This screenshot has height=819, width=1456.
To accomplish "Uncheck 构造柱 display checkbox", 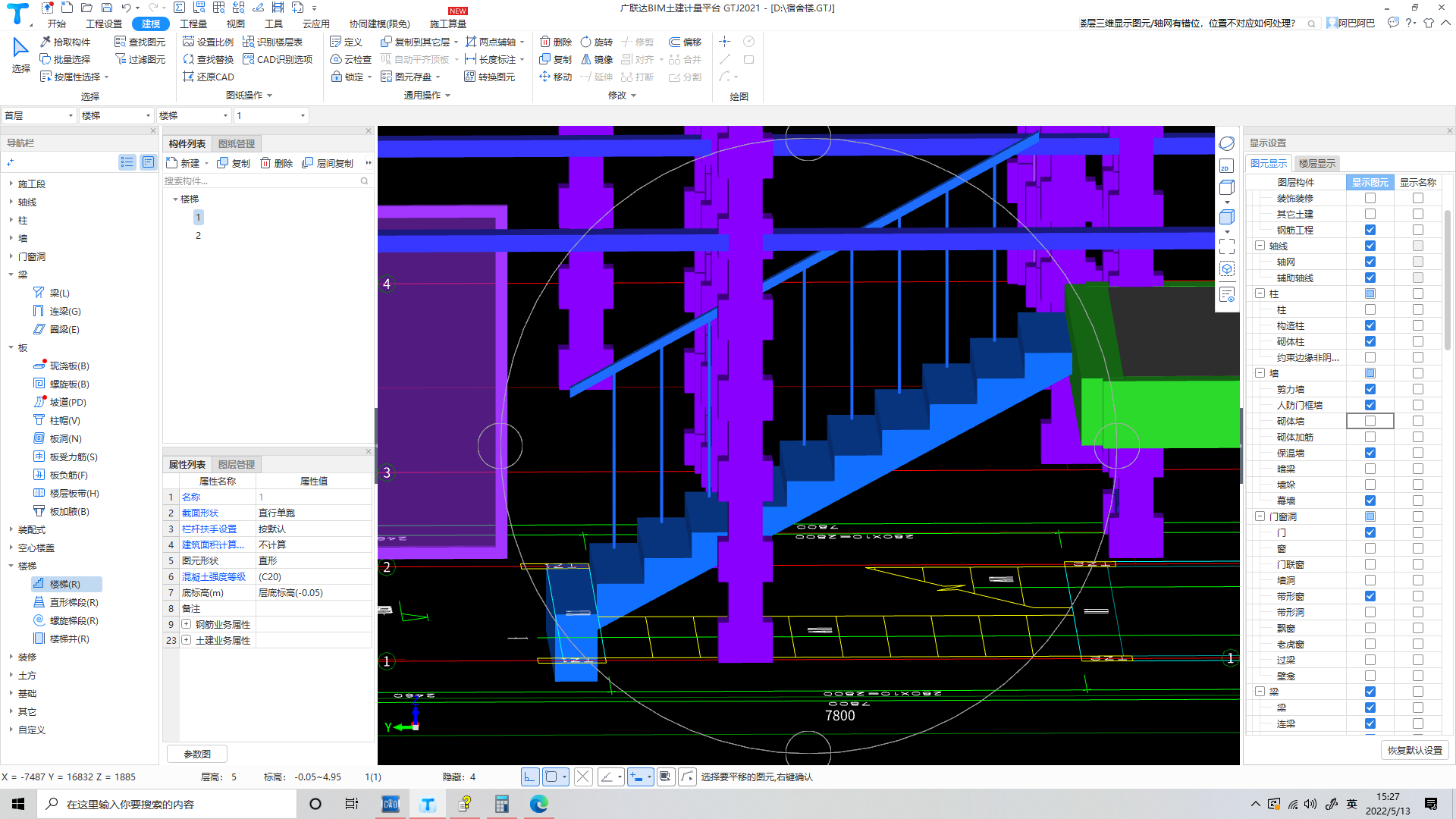I will [x=1370, y=325].
